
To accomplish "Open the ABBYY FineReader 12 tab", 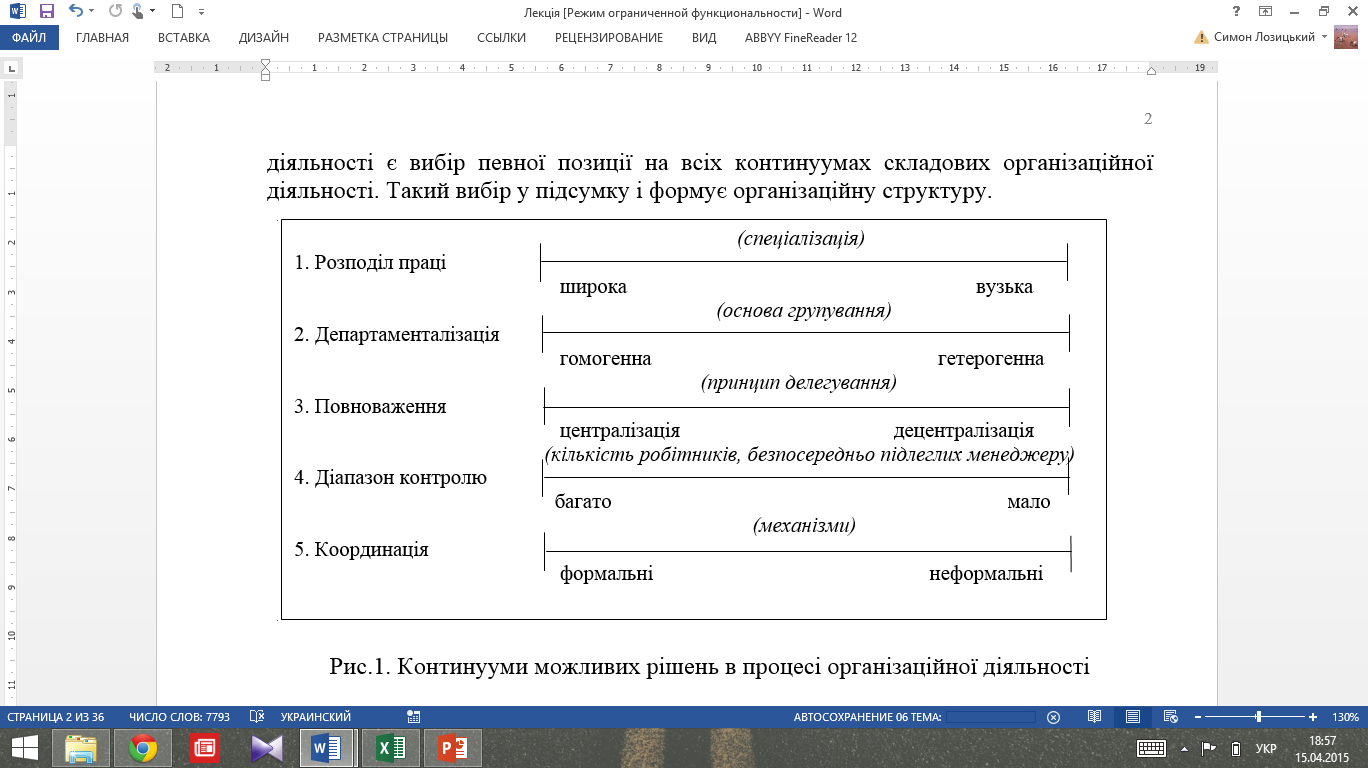I will (801, 38).
